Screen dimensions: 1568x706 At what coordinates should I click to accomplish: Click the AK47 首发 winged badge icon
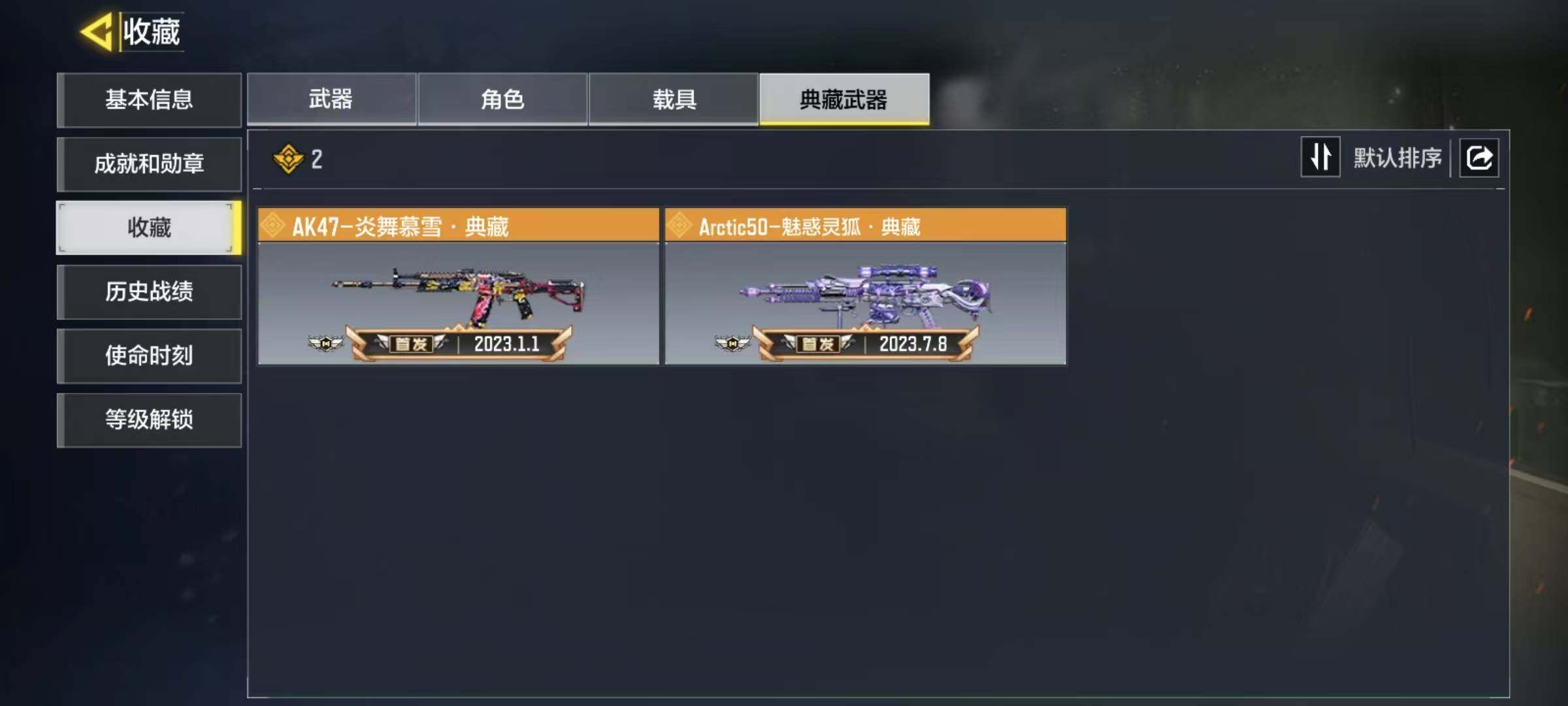(325, 343)
